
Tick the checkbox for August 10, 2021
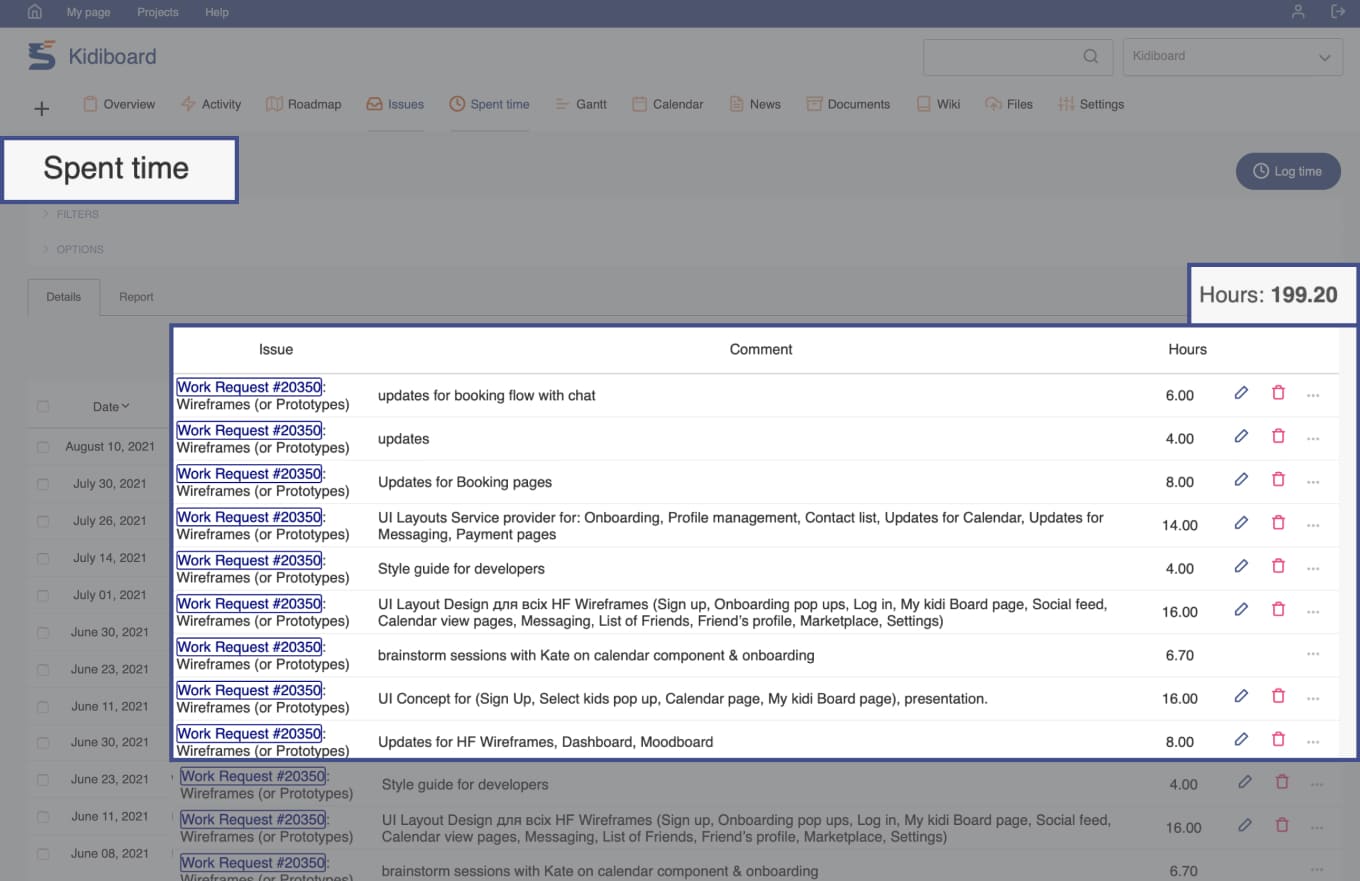pos(43,447)
